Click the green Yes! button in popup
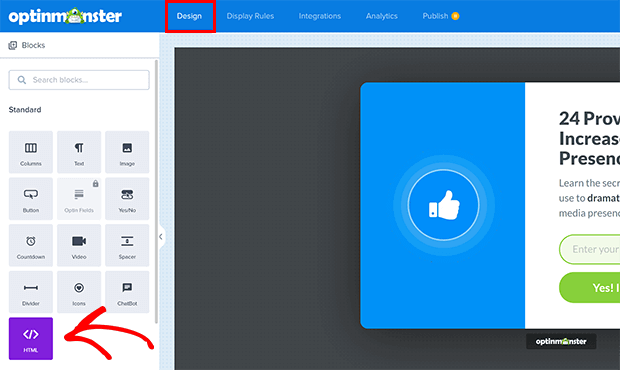 pyautogui.click(x=590, y=288)
